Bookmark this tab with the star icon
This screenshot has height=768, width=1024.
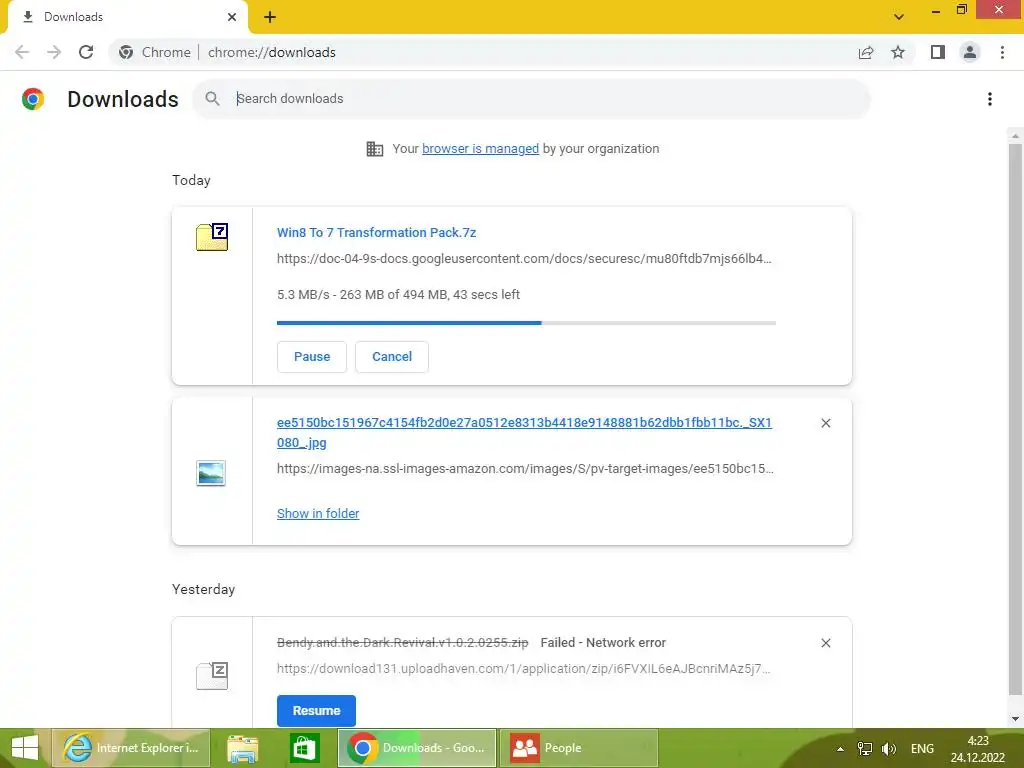(898, 52)
